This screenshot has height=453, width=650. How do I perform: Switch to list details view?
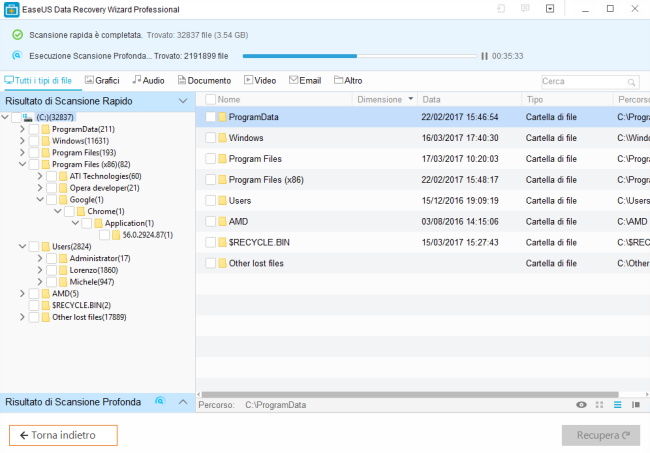tap(618, 405)
